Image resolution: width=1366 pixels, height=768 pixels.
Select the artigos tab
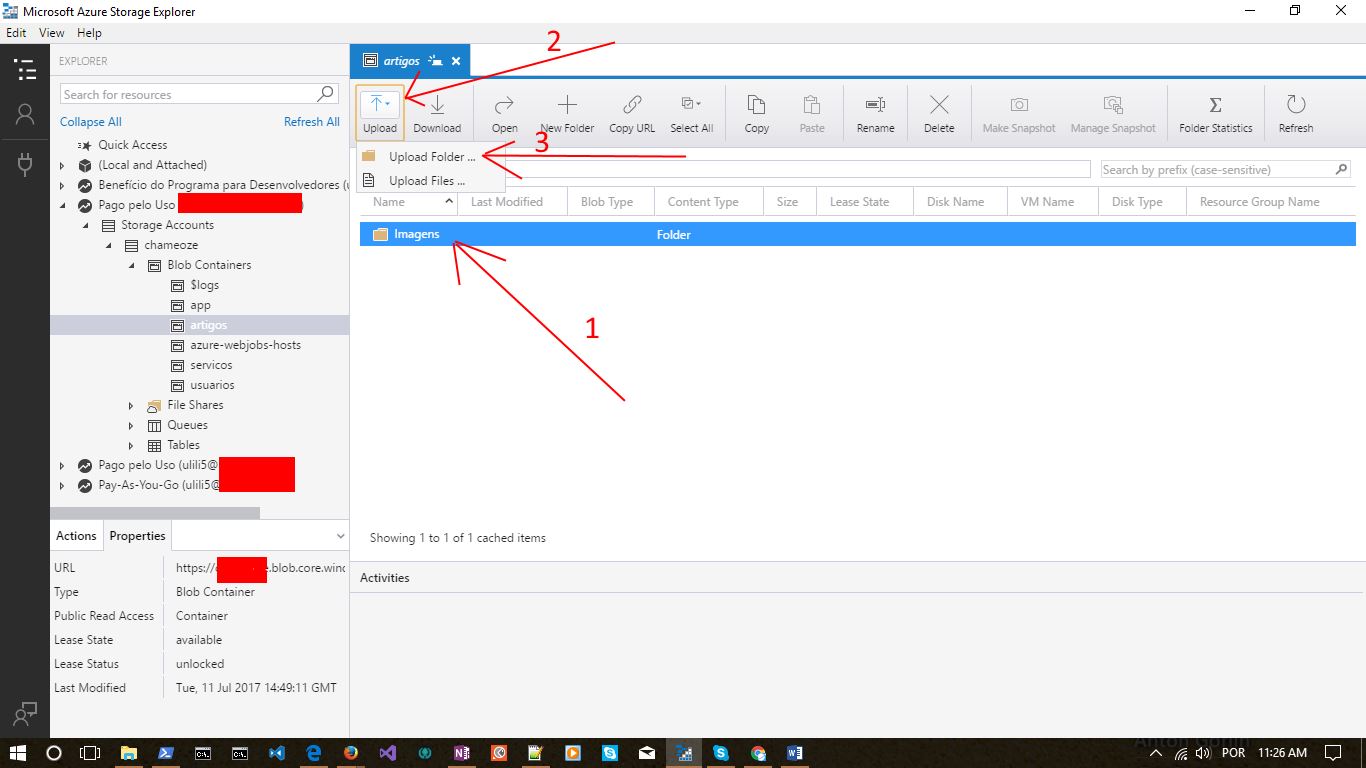[410, 61]
